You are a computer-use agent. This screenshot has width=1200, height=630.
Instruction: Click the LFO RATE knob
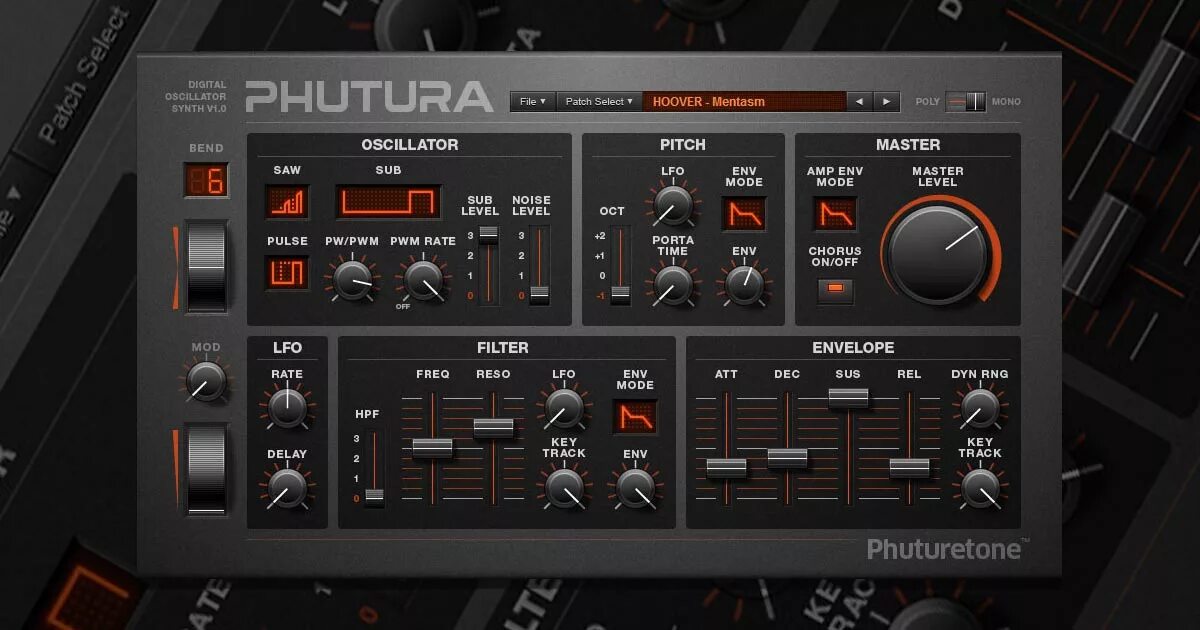point(286,408)
